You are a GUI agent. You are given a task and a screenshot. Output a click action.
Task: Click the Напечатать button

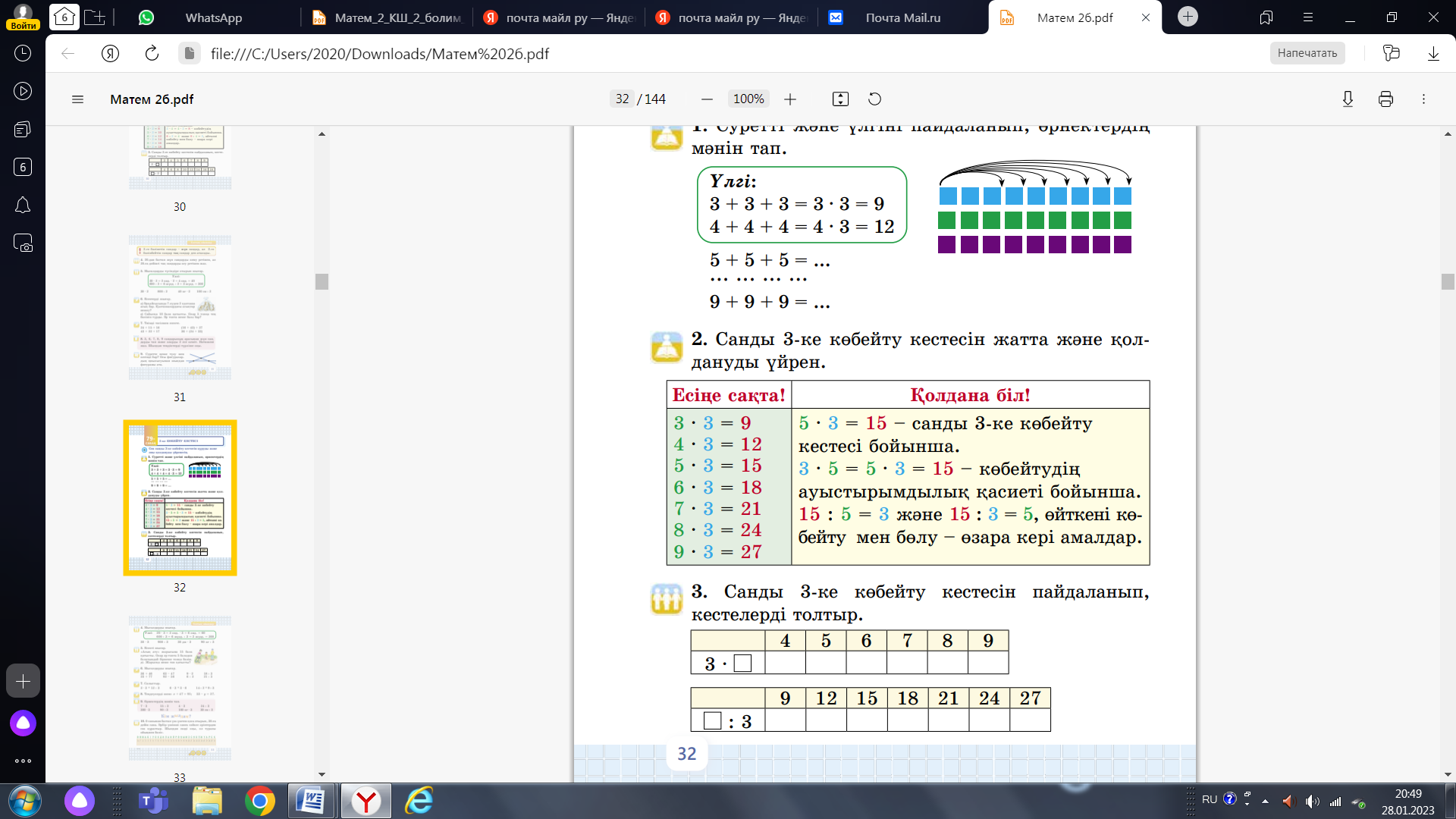(1307, 53)
